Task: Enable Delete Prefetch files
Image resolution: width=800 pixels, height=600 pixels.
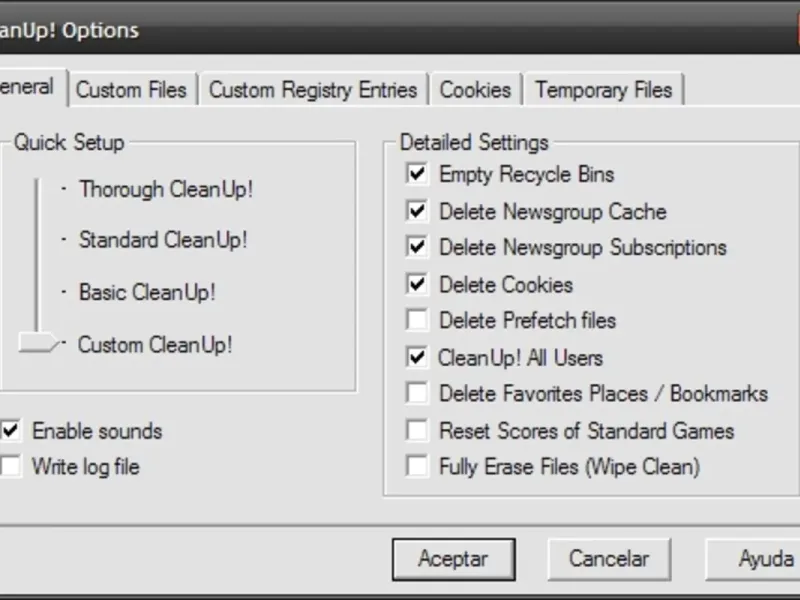Action: coord(417,320)
